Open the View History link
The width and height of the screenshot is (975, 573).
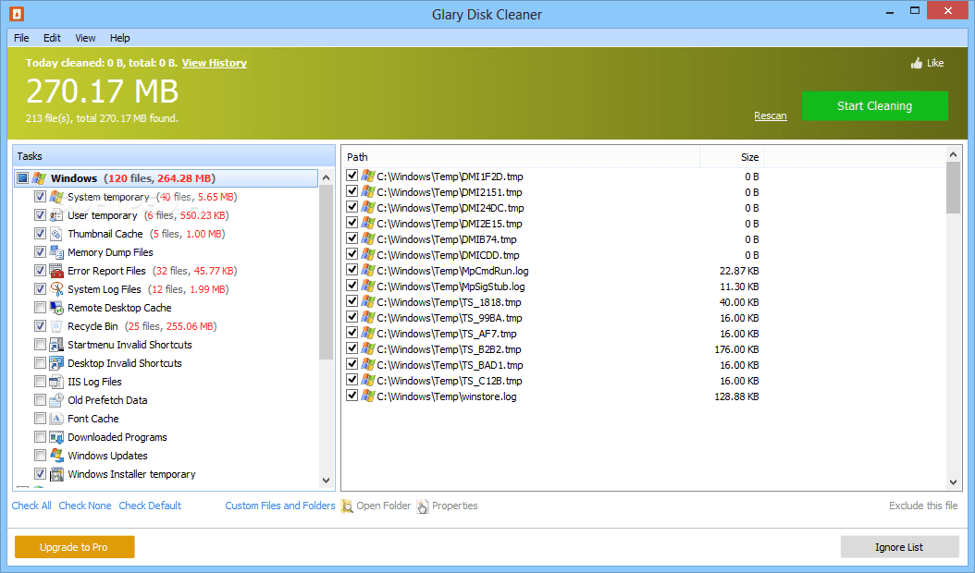point(214,63)
